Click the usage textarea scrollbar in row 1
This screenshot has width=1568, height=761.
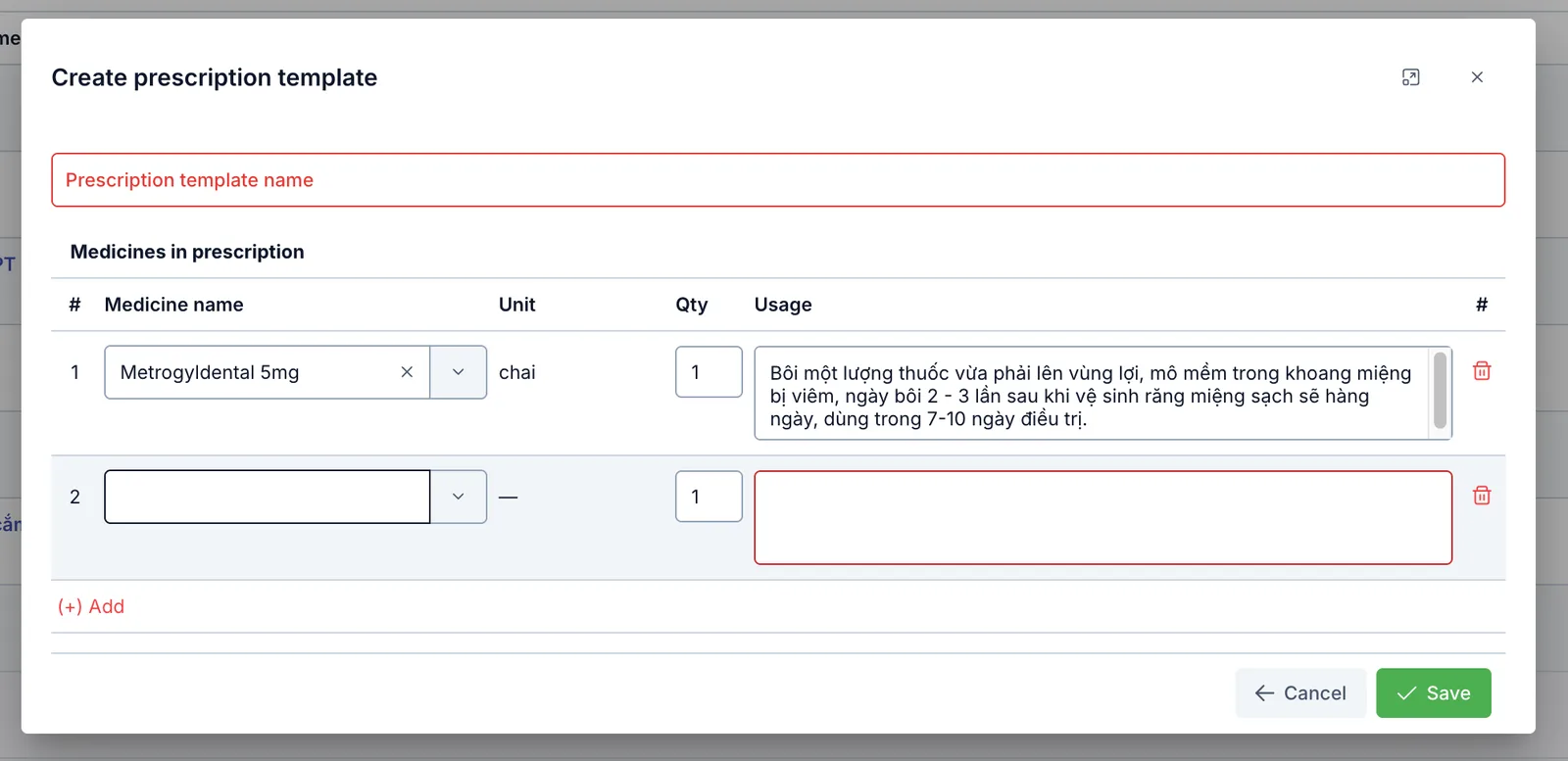tap(1440, 391)
